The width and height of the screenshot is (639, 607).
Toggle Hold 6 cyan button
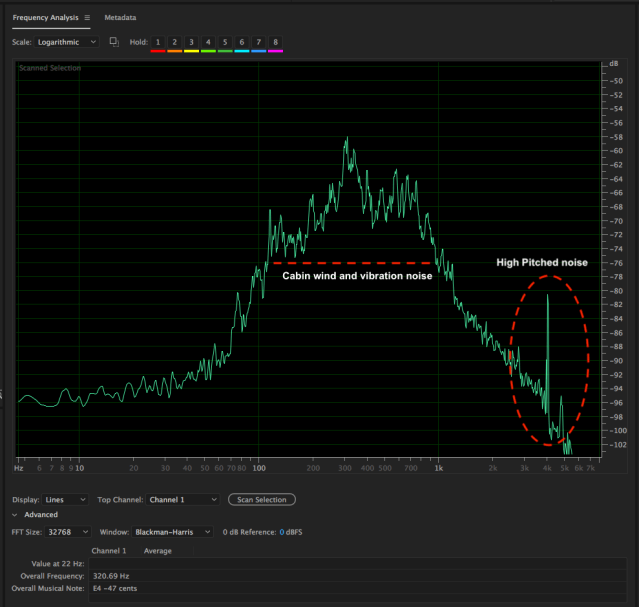242,43
